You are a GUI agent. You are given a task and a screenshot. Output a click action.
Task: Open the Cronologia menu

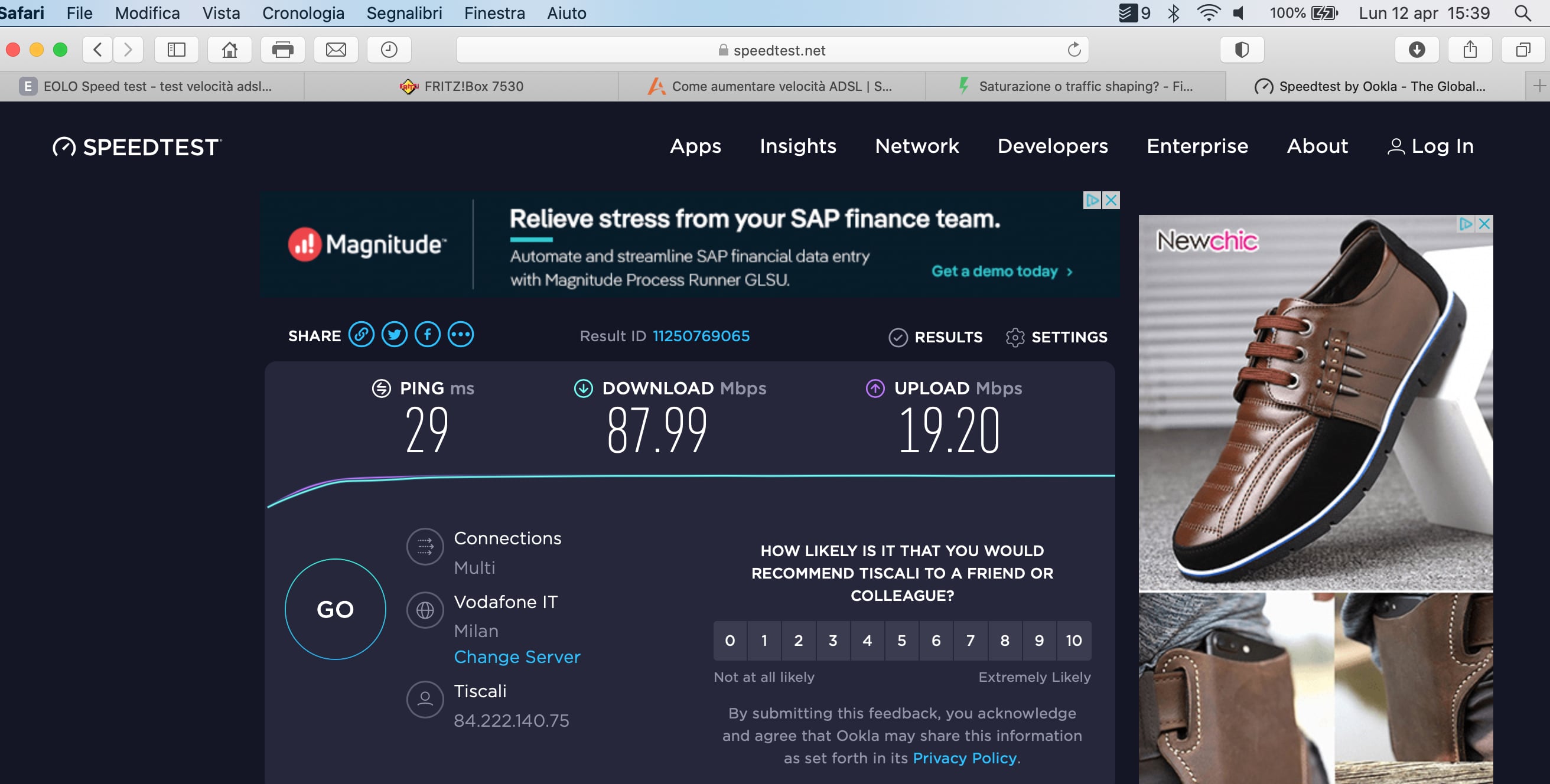click(302, 12)
